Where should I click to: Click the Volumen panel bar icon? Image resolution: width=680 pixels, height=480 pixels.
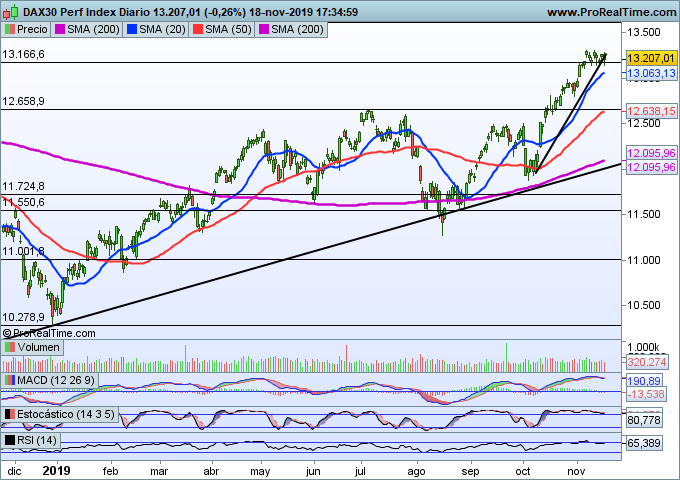[8, 347]
